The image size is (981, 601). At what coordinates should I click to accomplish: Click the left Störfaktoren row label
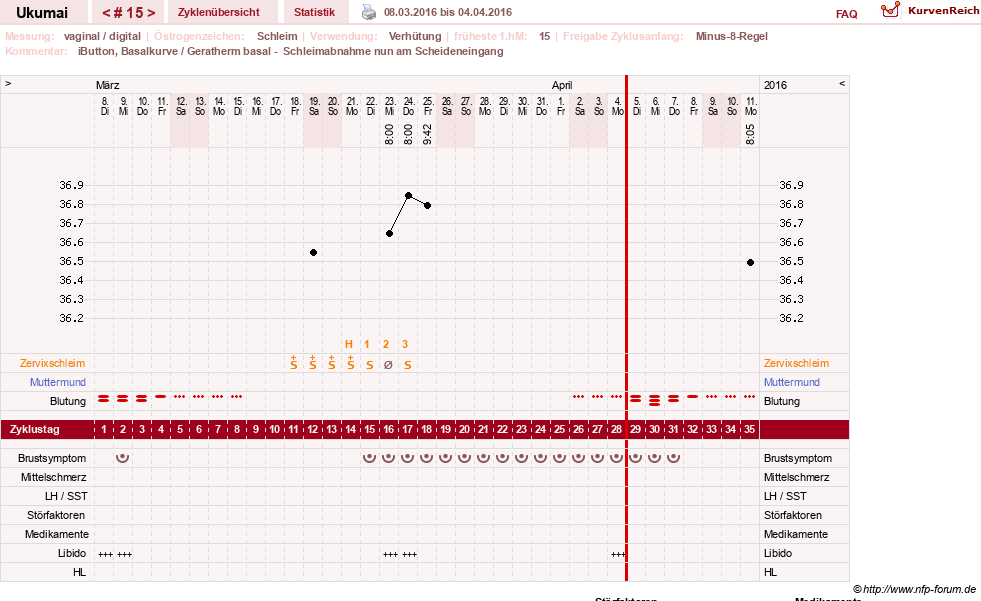point(56,515)
